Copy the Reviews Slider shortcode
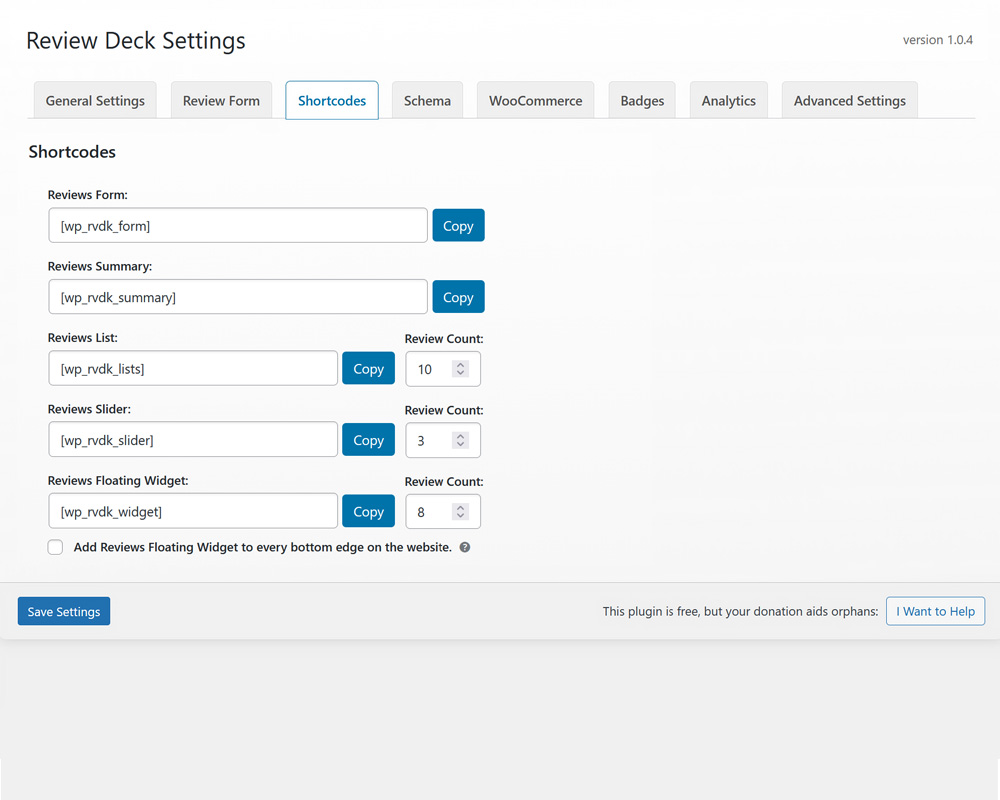This screenshot has width=1000, height=800. click(368, 440)
